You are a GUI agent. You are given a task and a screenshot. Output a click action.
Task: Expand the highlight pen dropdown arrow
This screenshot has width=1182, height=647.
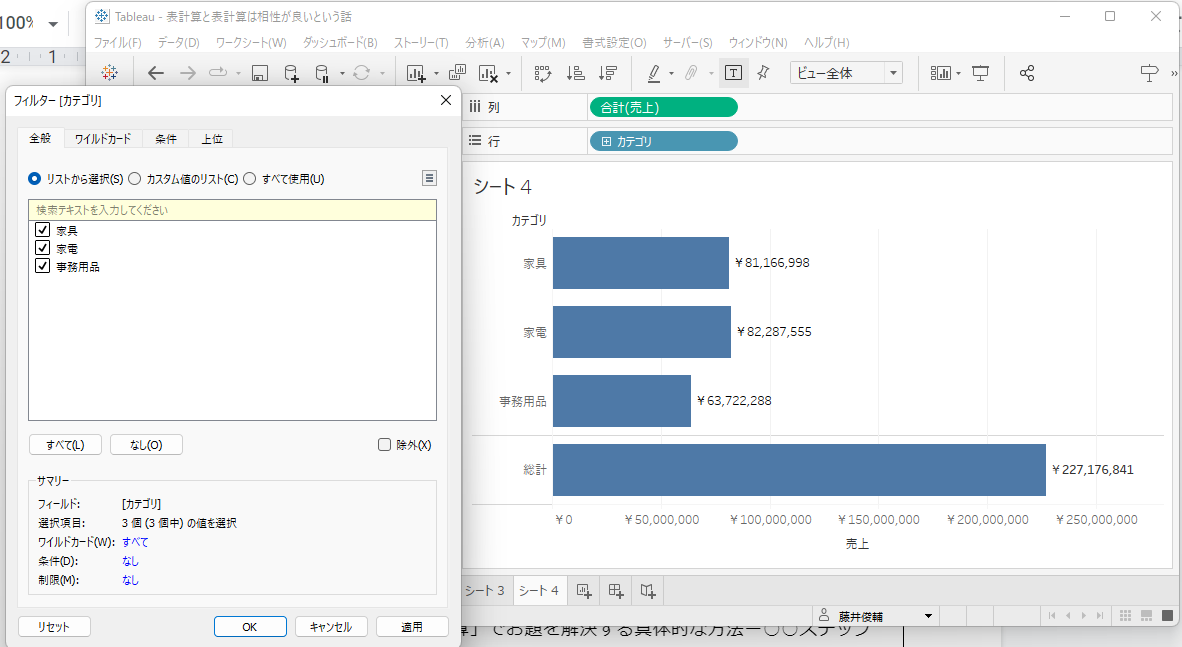click(x=671, y=74)
